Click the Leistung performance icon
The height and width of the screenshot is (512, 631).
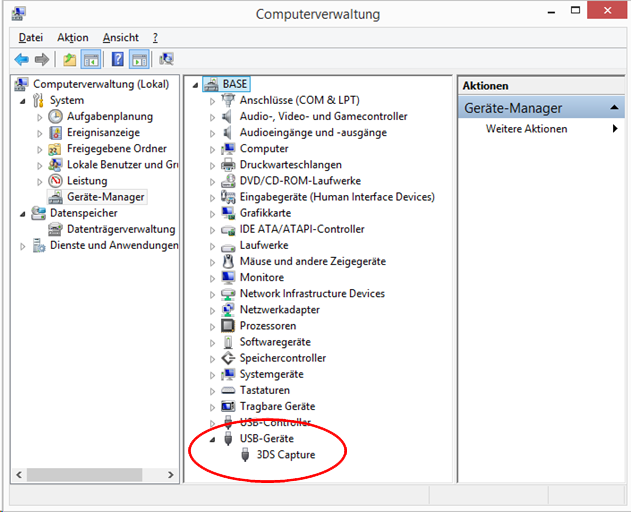point(56,181)
